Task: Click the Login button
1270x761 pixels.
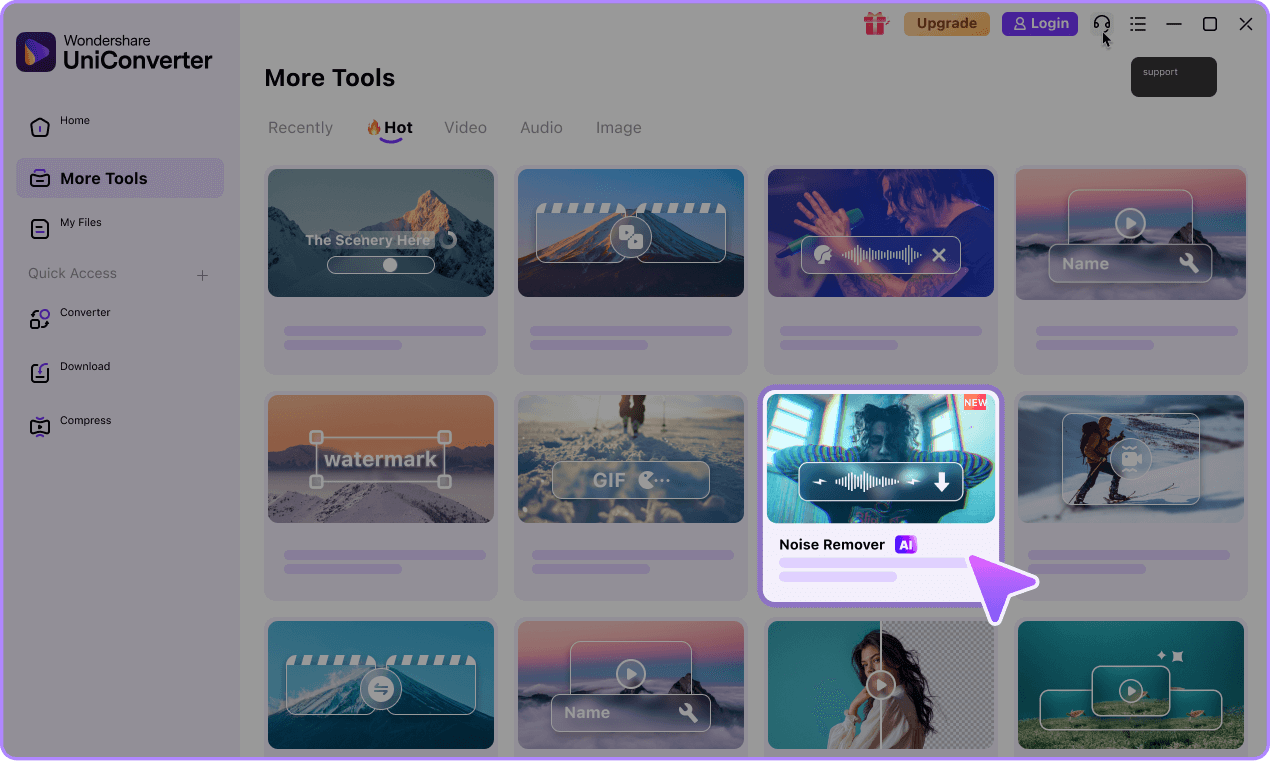Action: pos(1039,23)
